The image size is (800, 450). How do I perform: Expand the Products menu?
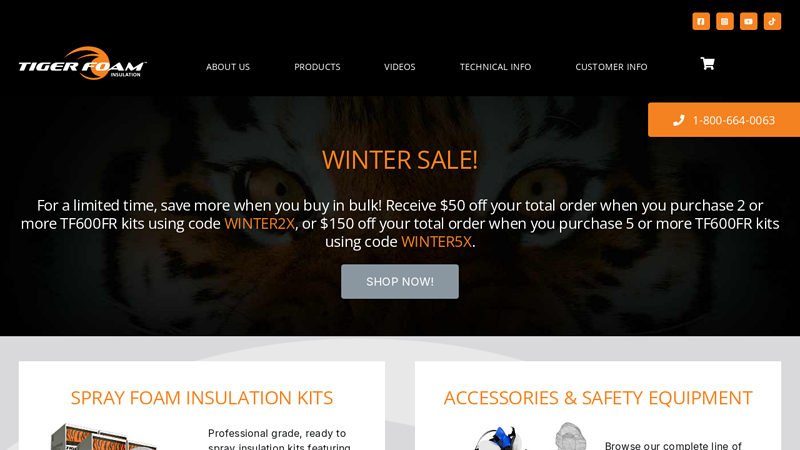coord(317,67)
